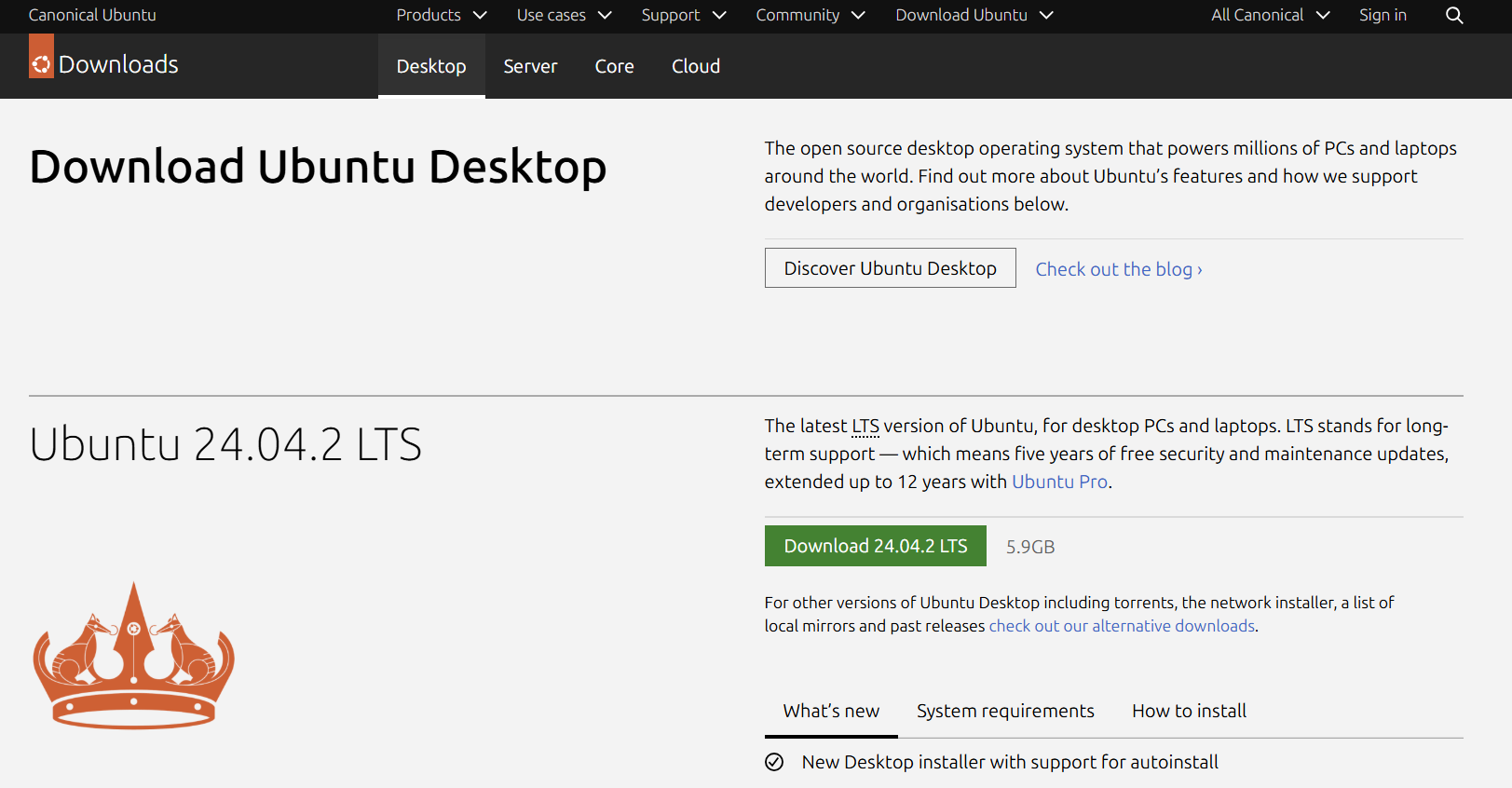Click the 5.9GB file size text
Viewport: 1512px width, 788px height.
tap(1030, 547)
